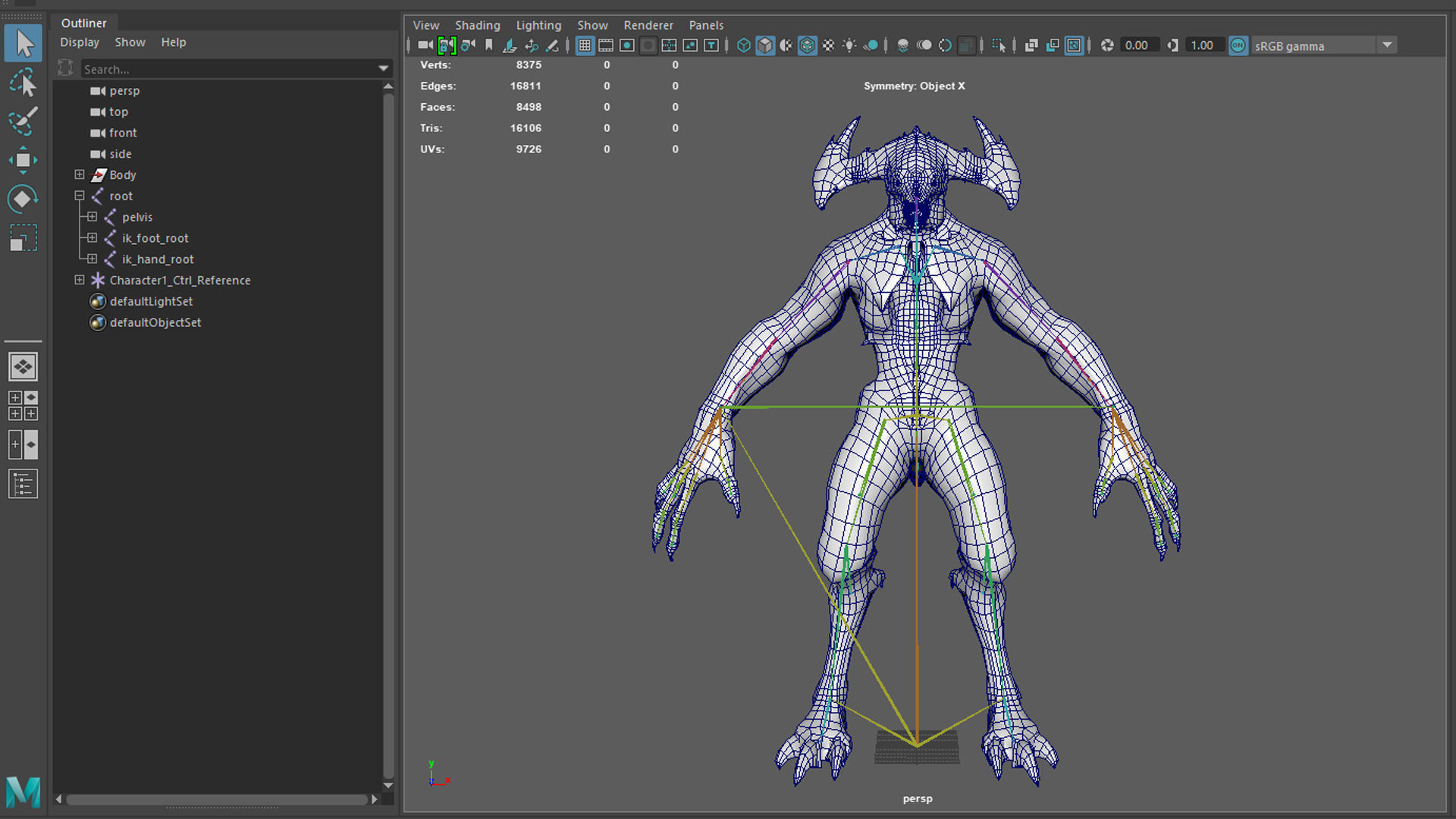Activate the Rotate tool
Screen dimensions: 1456x819
[24, 199]
